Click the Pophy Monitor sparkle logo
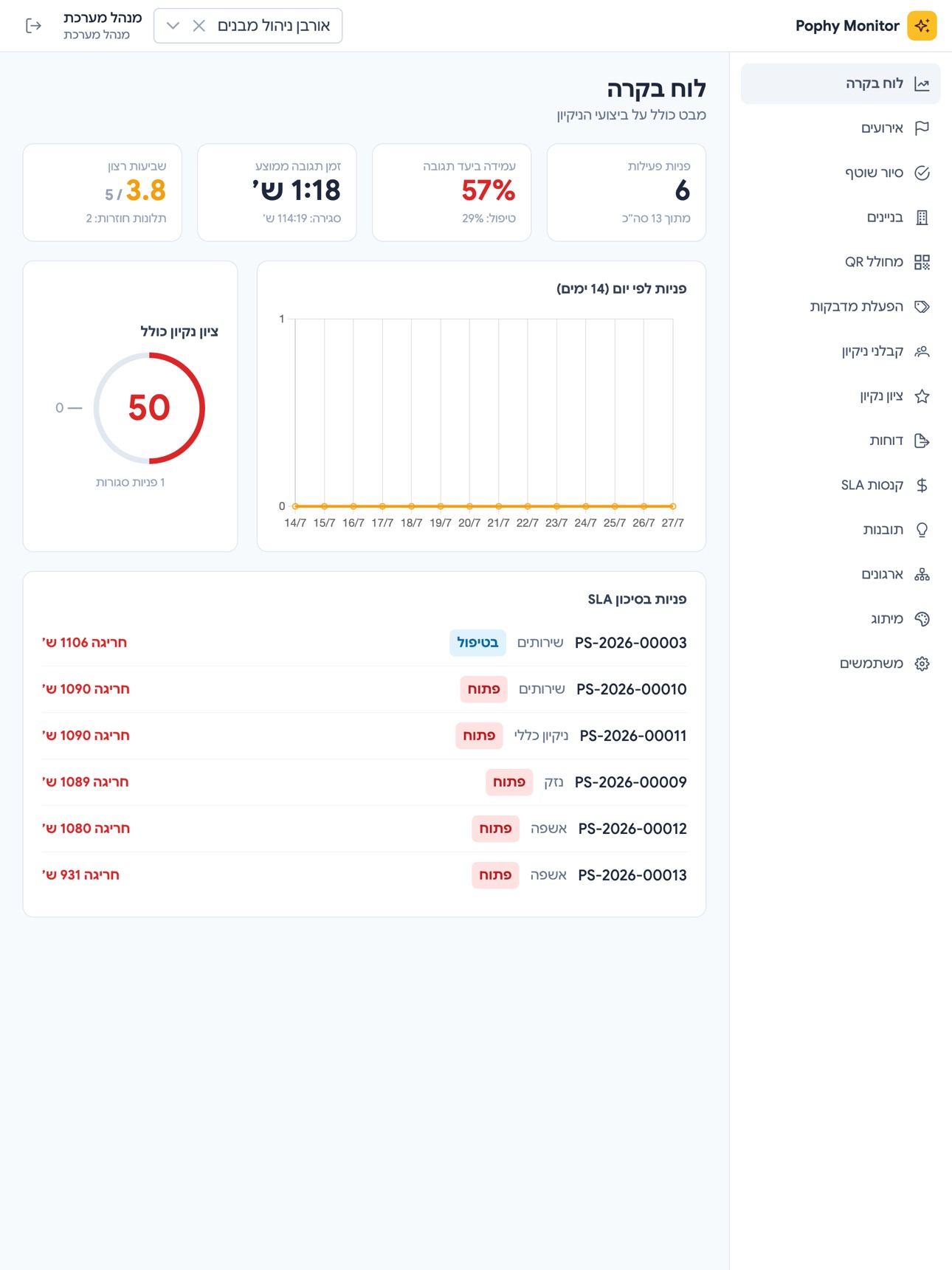952x1270 pixels. [x=922, y=26]
